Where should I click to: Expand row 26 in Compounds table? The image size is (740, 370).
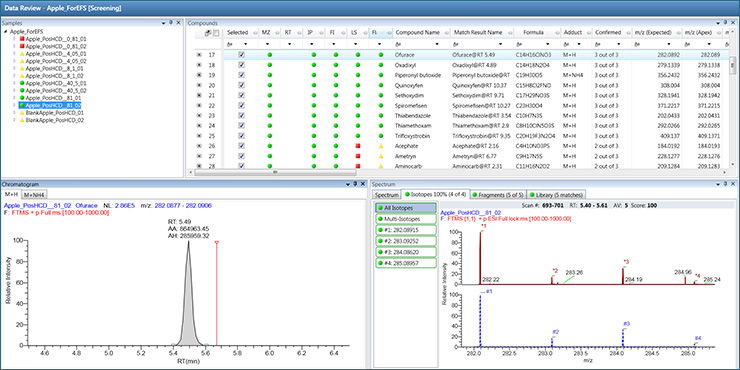(199, 146)
